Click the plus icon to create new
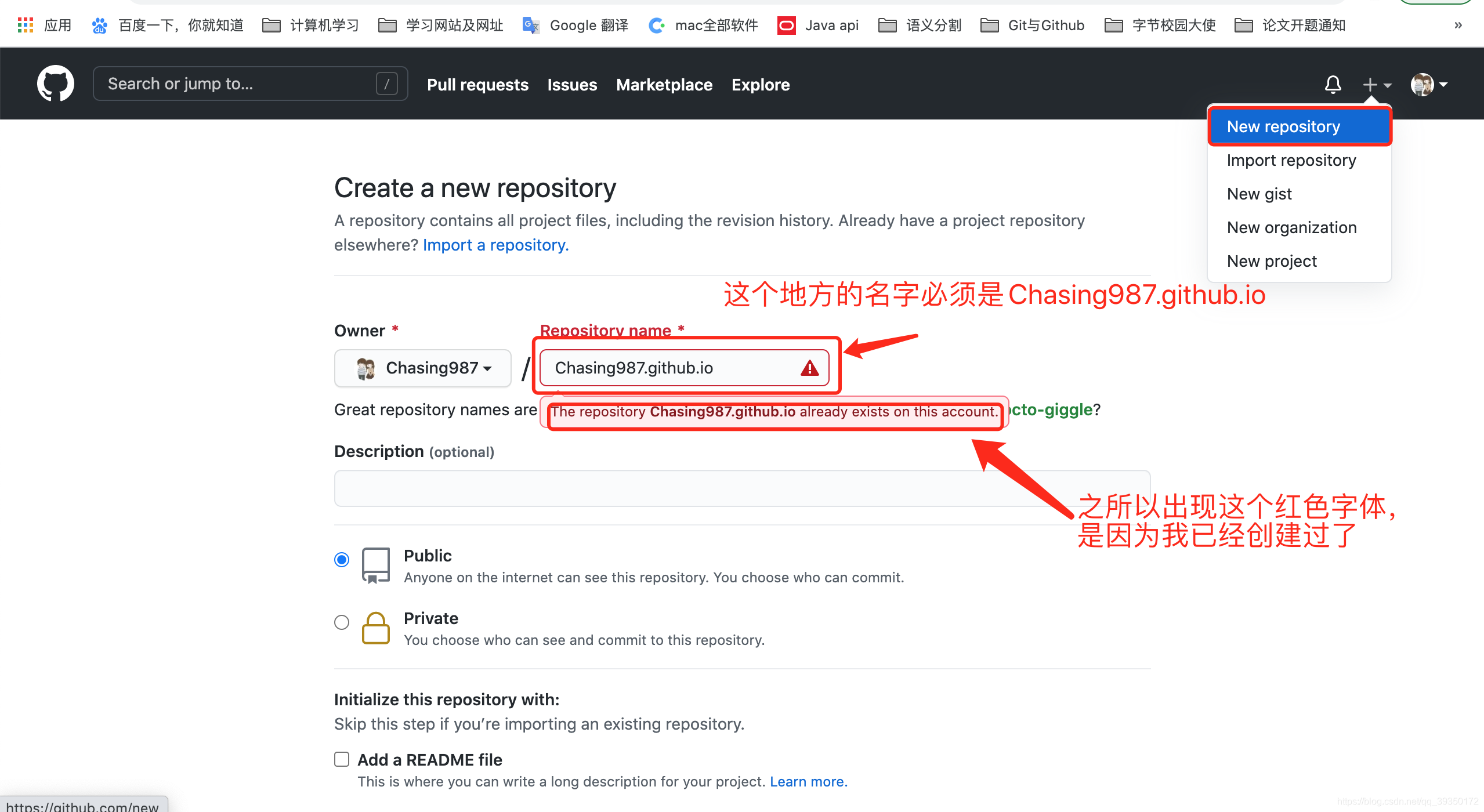This screenshot has width=1484, height=812. 1375,84
